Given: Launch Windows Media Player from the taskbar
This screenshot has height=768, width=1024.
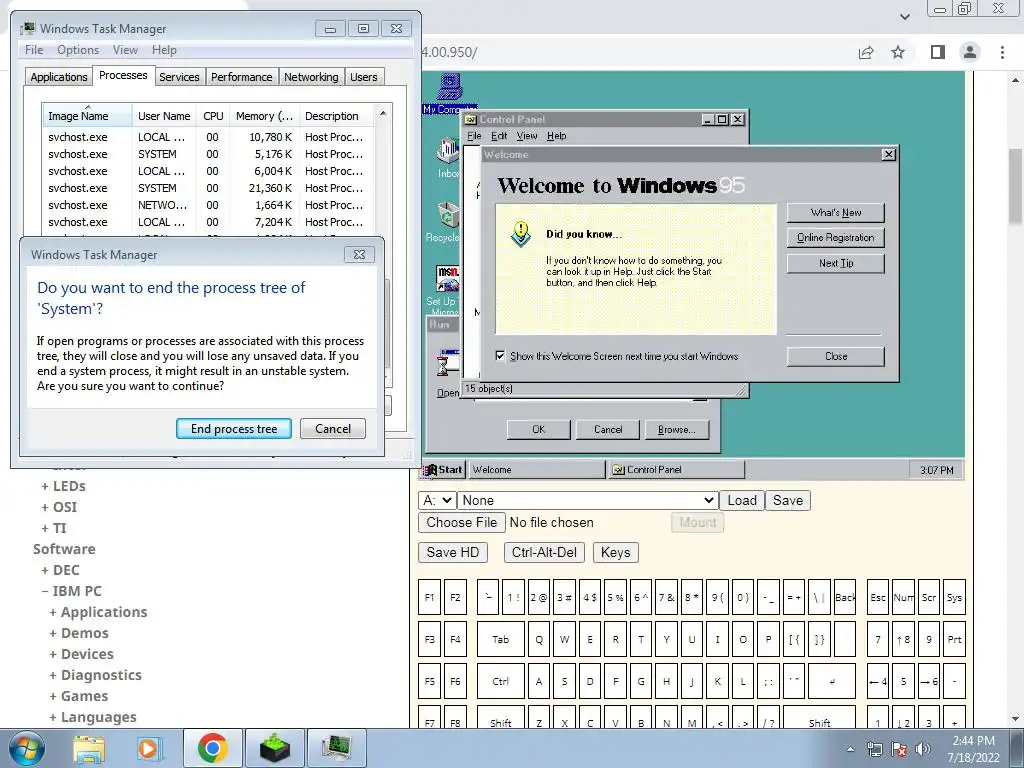Looking at the screenshot, I should (149, 748).
